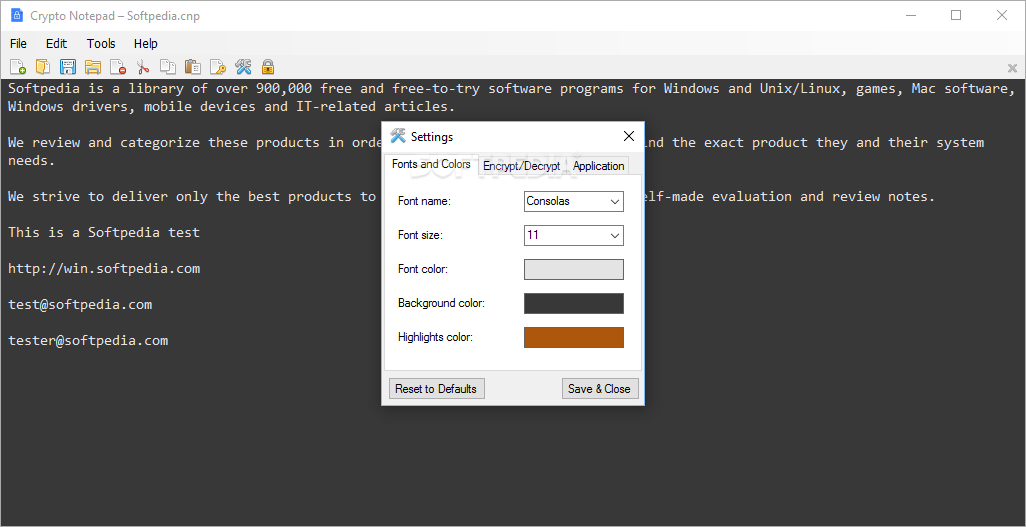The width and height of the screenshot is (1026, 527).
Task: Open the Edit menu
Action: click(x=56, y=44)
